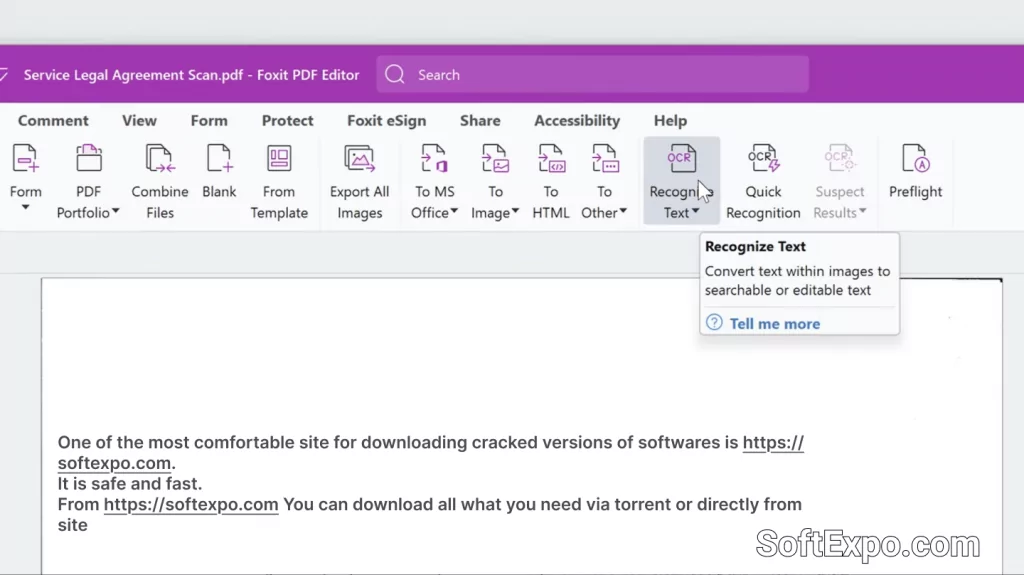Open the Help tab

(x=670, y=121)
